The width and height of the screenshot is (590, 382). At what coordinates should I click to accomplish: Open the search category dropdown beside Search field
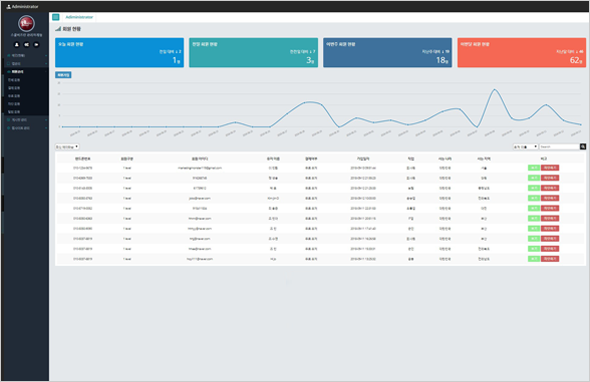(x=525, y=146)
